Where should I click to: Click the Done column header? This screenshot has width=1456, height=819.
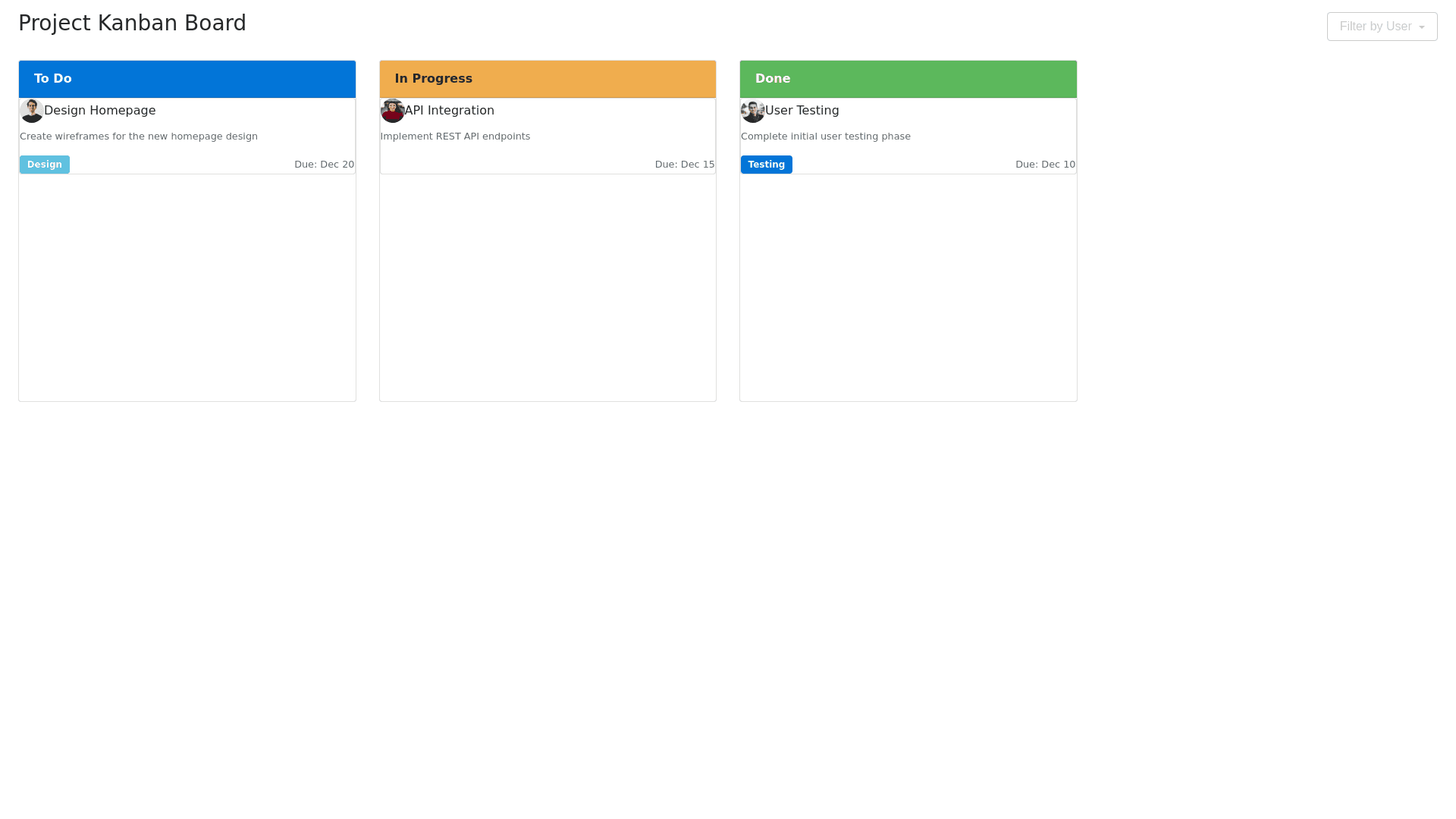(x=908, y=79)
